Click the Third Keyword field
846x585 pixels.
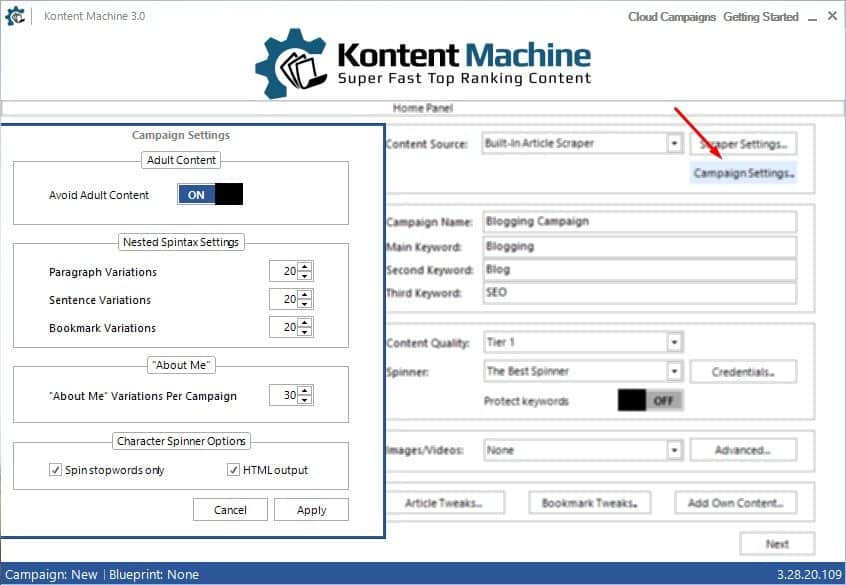[x=639, y=292]
